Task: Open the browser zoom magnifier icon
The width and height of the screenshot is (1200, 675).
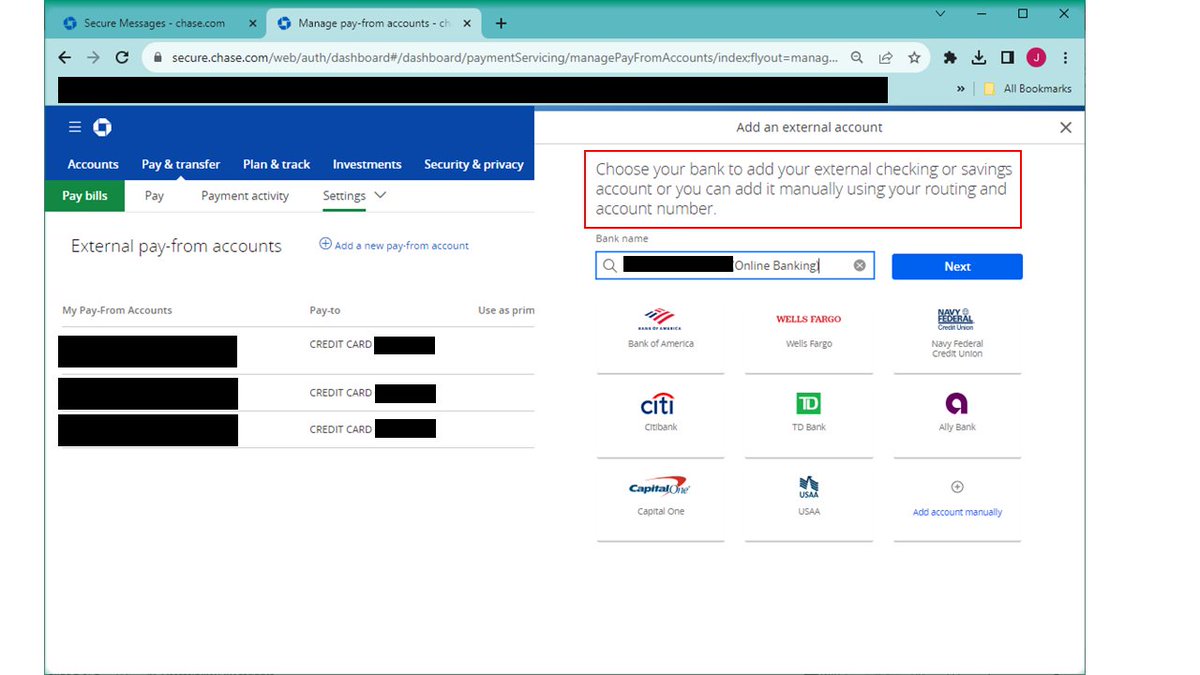Action: click(x=857, y=58)
